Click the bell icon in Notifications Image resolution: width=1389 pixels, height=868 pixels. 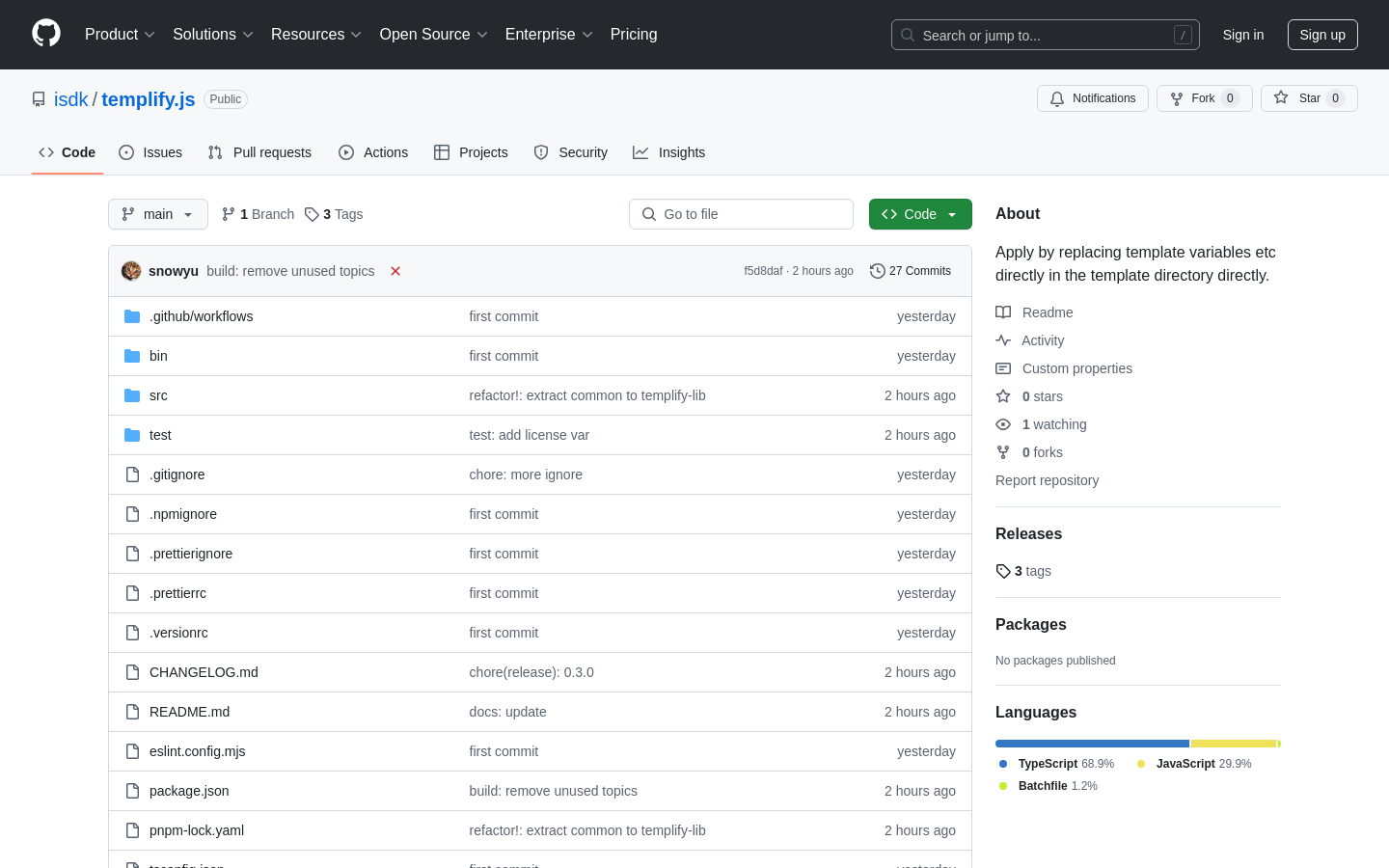click(x=1057, y=98)
